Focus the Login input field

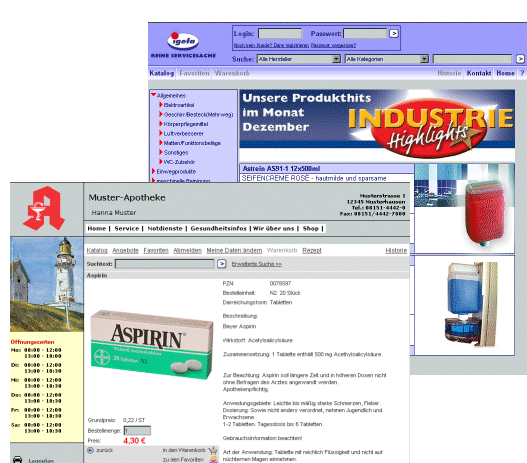click(x=280, y=34)
